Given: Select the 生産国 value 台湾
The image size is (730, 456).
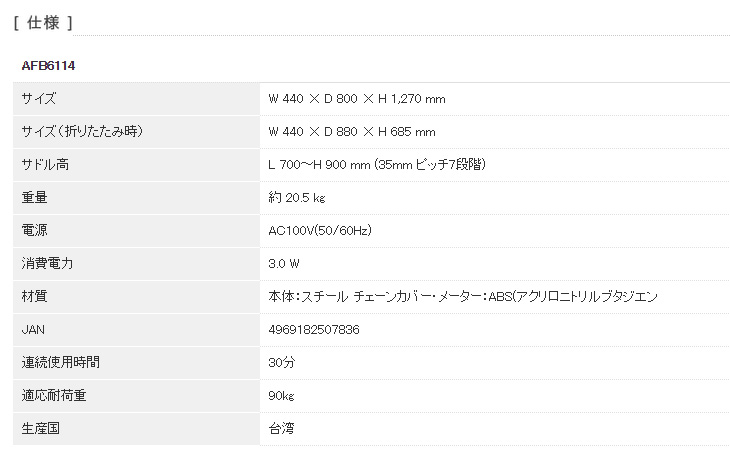Looking at the screenshot, I should [281, 428].
